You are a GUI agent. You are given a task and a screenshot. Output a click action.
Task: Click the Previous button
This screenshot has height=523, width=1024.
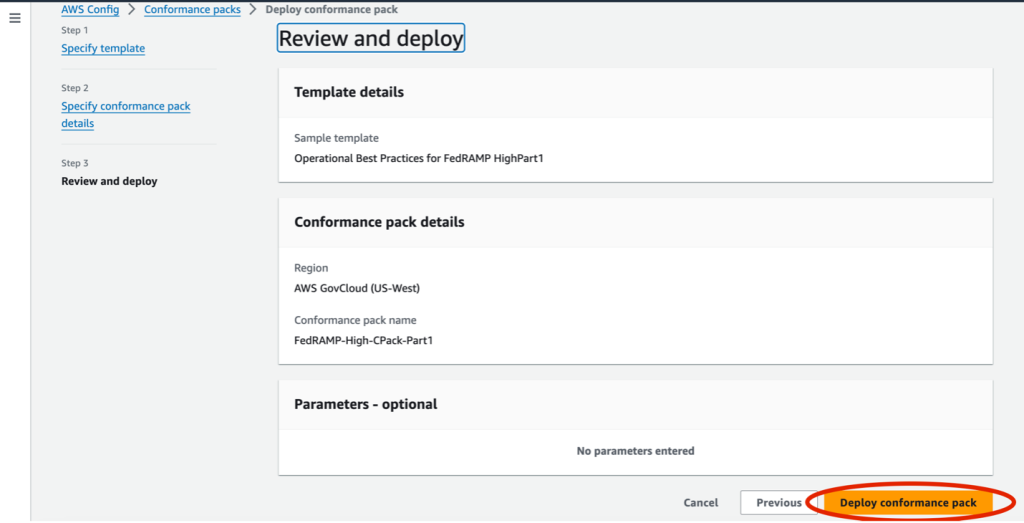pos(778,502)
